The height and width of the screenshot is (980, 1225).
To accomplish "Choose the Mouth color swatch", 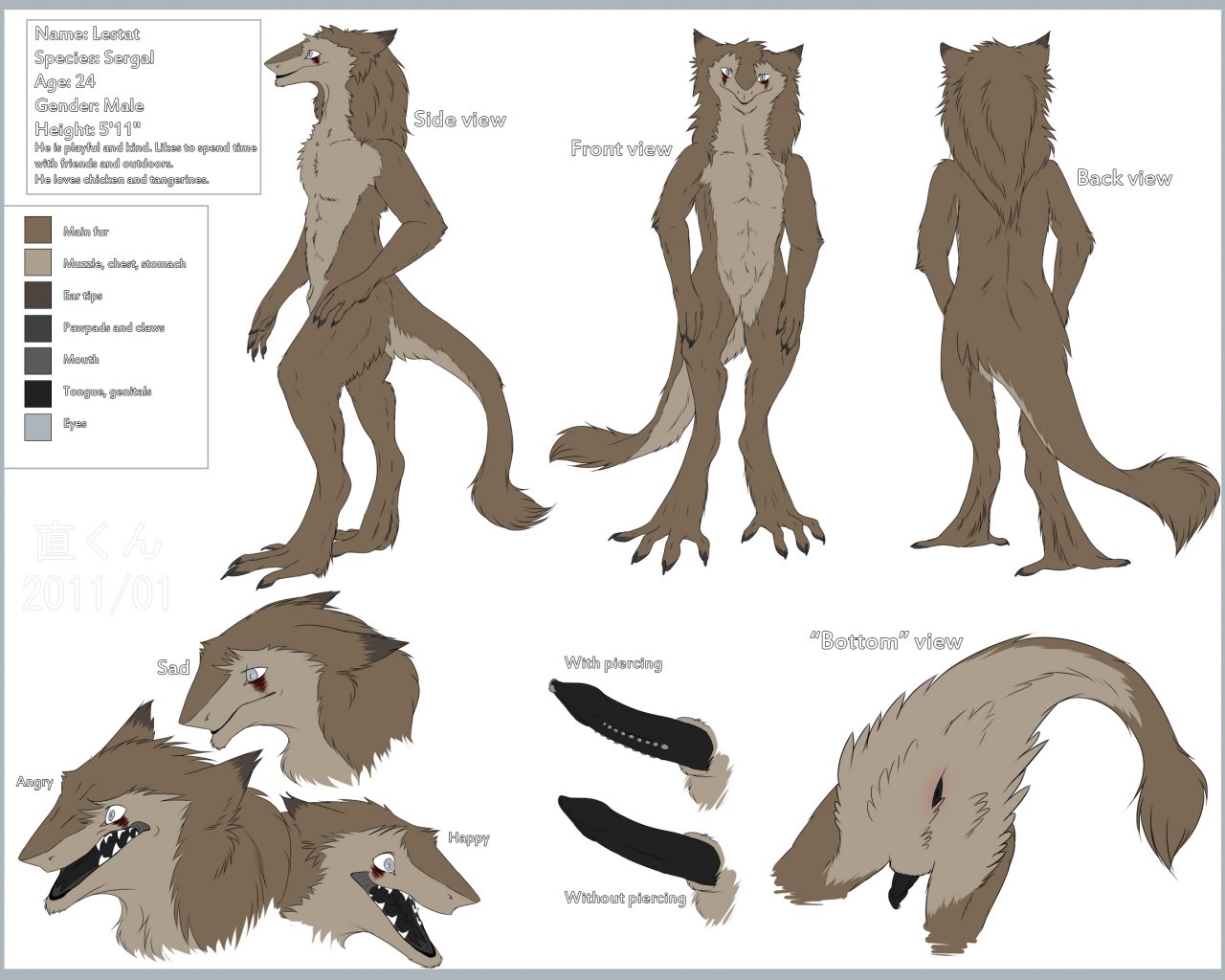I will pyautogui.click(x=37, y=360).
